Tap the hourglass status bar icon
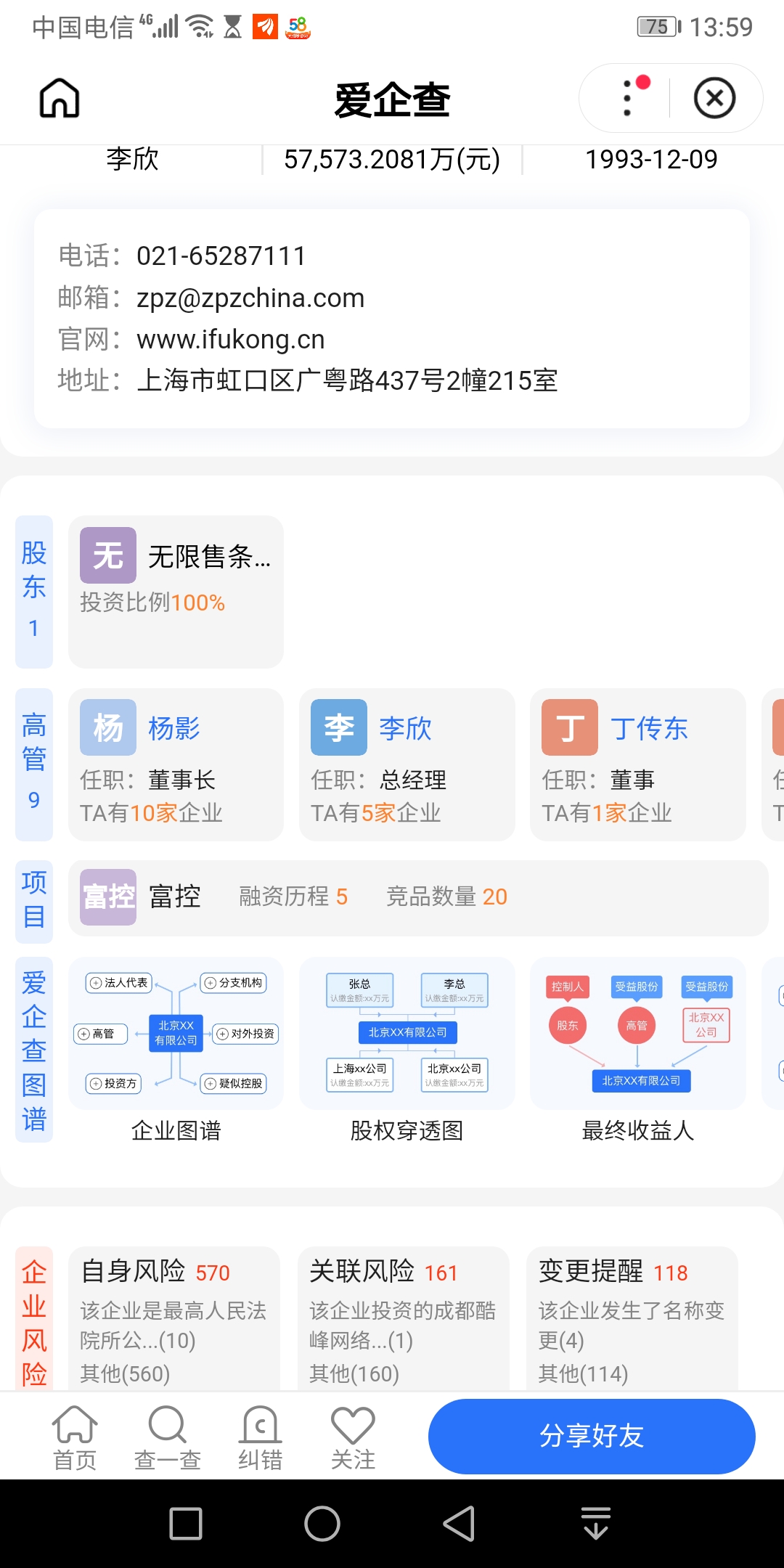The width and height of the screenshot is (784, 1568). pos(232,28)
